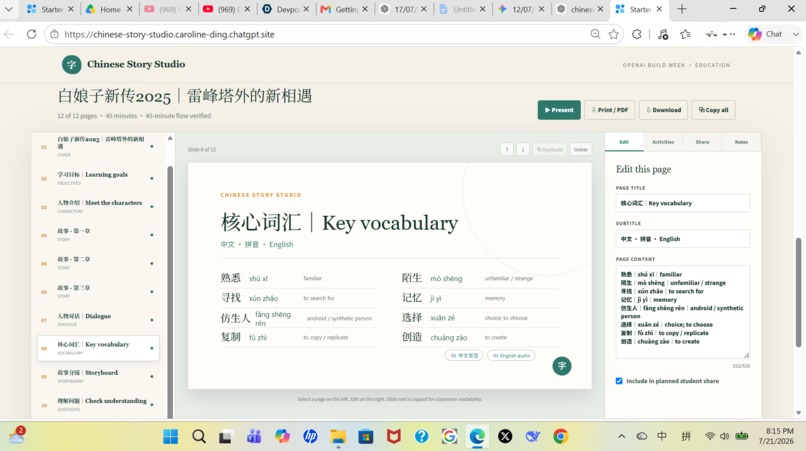Open the weather widget on the taskbar
This screenshot has height=451, width=806.
(x=16, y=436)
